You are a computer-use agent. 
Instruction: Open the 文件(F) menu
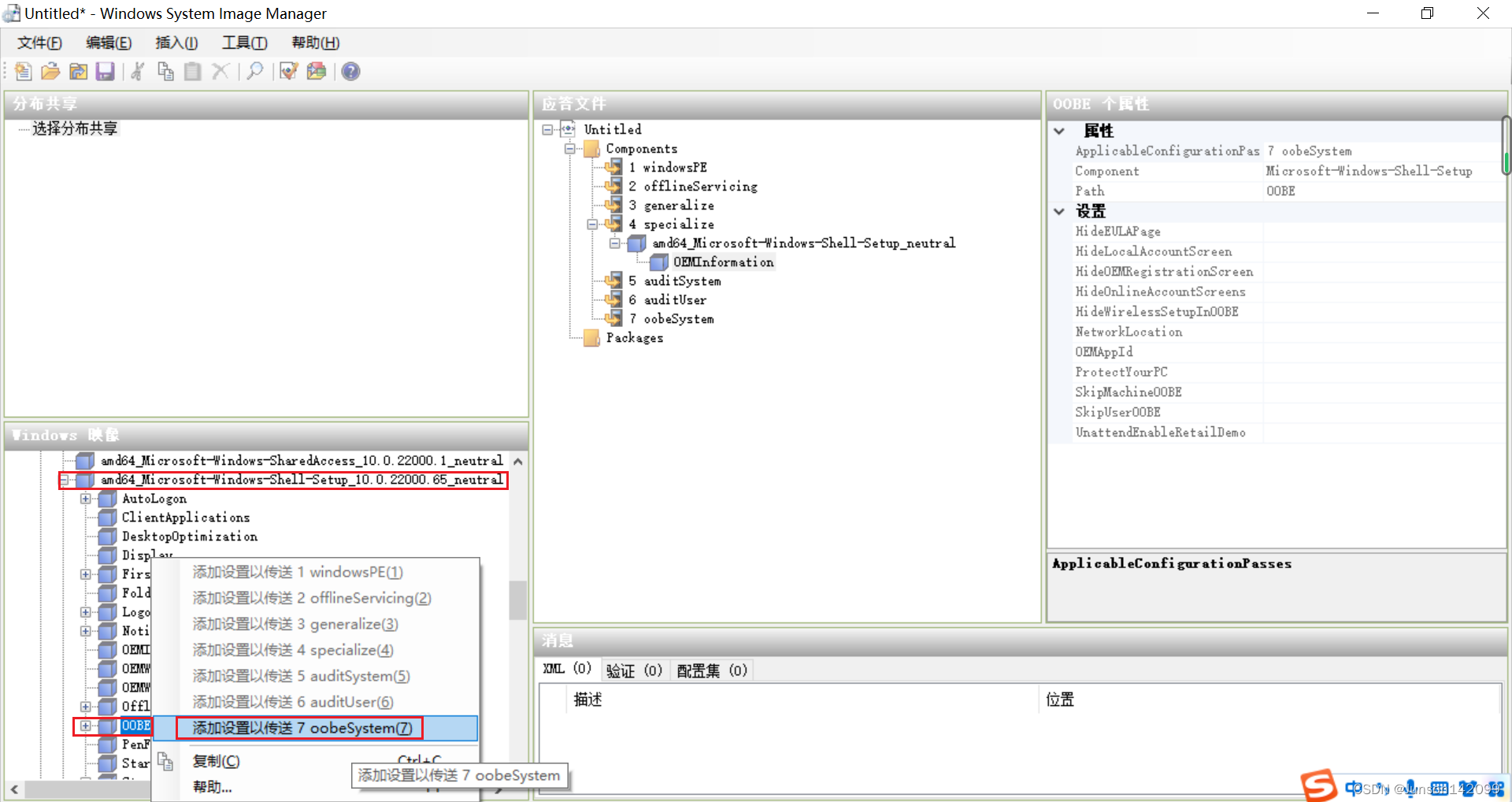[x=39, y=43]
